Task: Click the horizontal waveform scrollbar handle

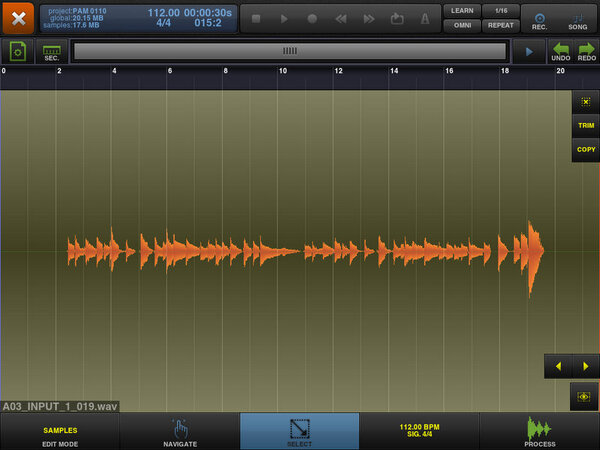Action: (290, 51)
